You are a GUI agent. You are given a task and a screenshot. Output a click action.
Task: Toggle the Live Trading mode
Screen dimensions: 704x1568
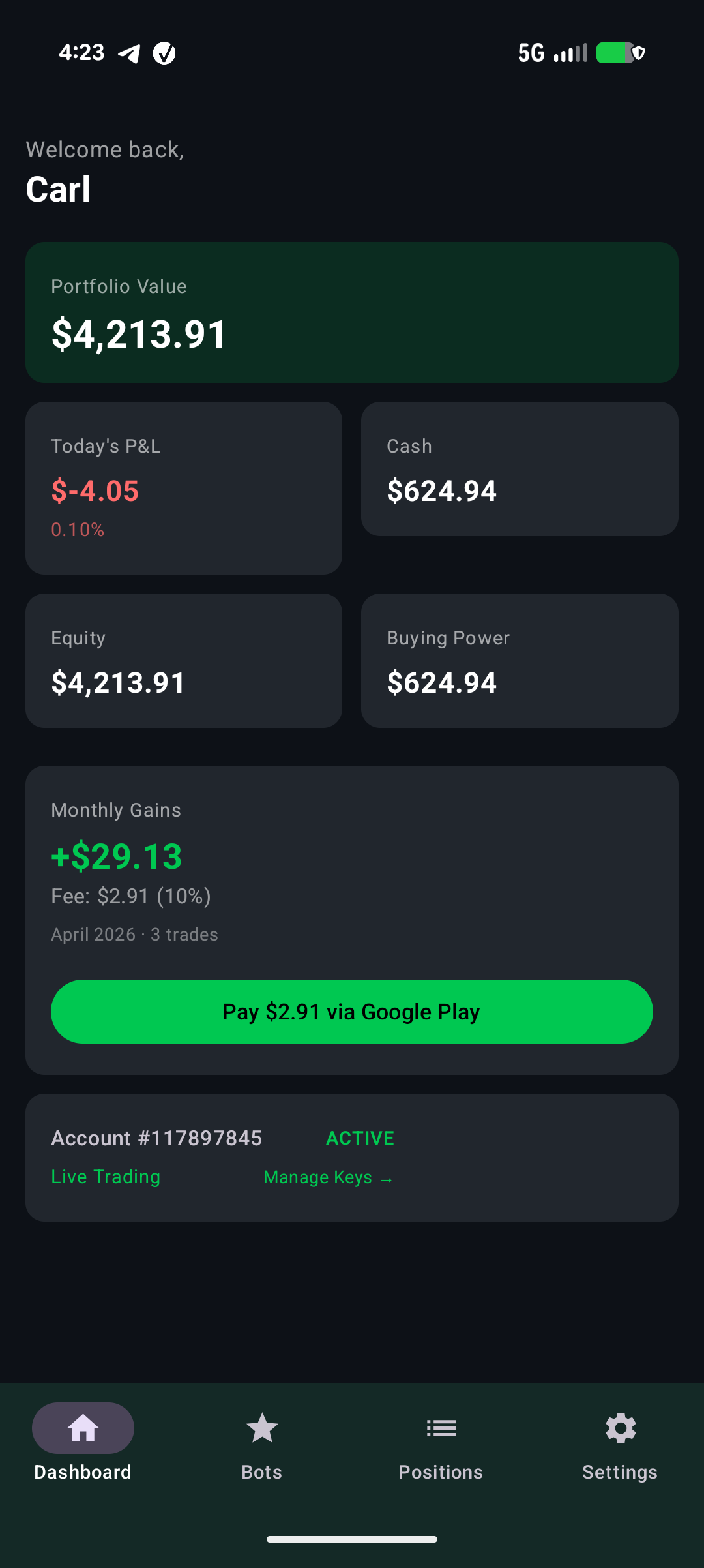105,1177
